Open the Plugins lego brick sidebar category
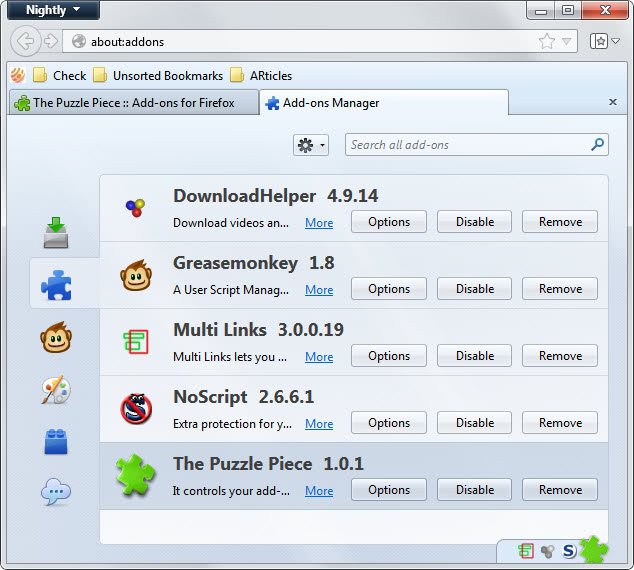This screenshot has width=634, height=570. click(56, 441)
